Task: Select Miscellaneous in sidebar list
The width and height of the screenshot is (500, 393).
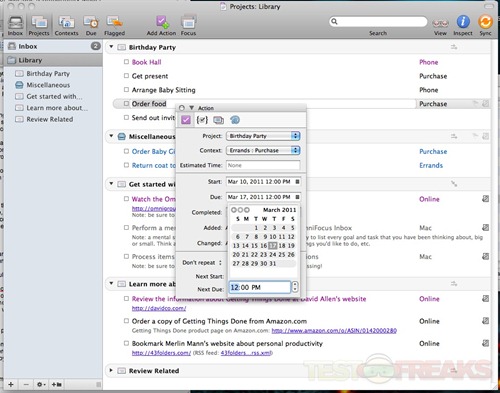Action: 48,85
